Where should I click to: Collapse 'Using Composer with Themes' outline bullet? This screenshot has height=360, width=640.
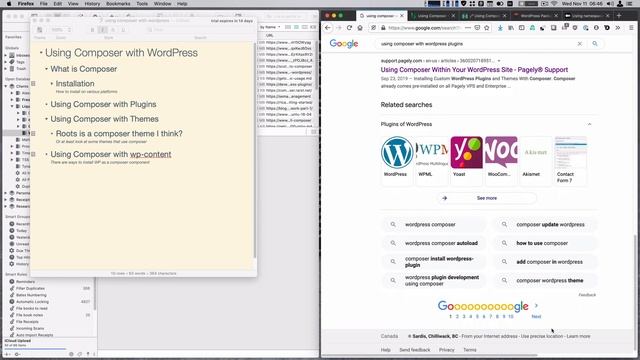click(46, 119)
